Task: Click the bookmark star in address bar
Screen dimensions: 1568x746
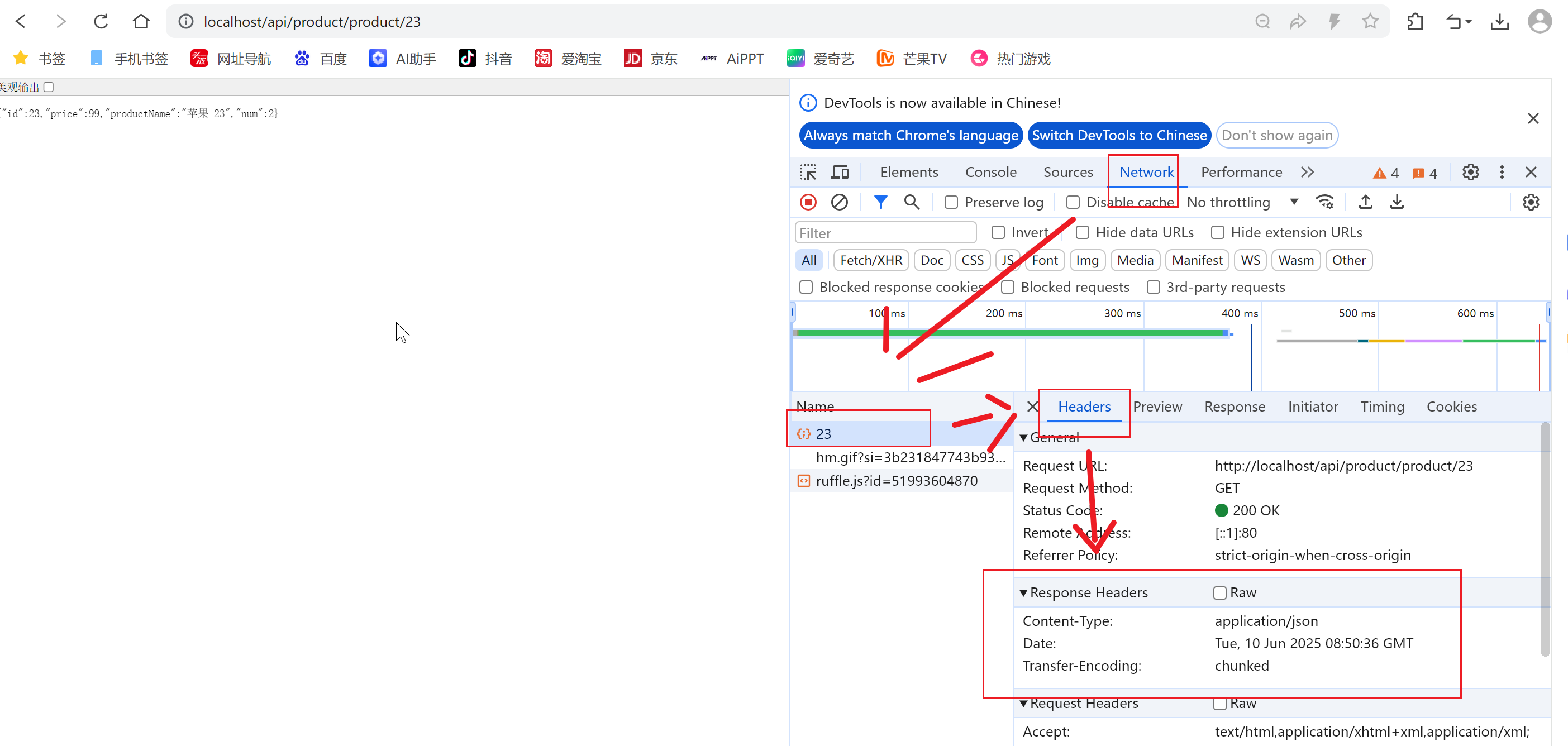Action: click(x=1370, y=21)
